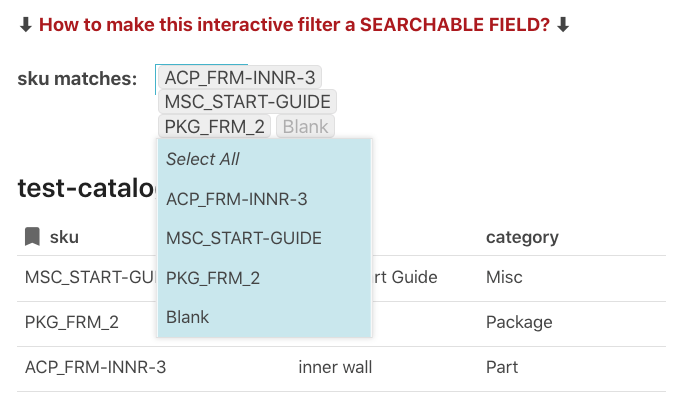Click the red SEARCHABLE FIELD heading text
The height and width of the screenshot is (407, 697).
coord(294,25)
